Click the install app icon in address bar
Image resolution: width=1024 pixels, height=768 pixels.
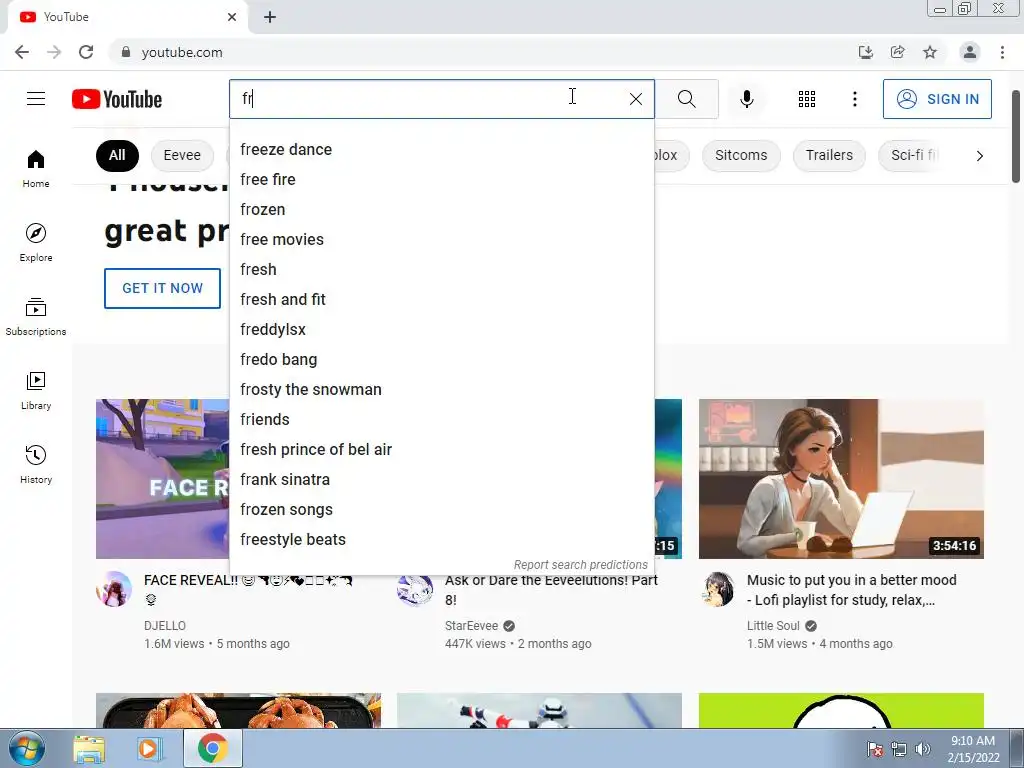[866, 52]
